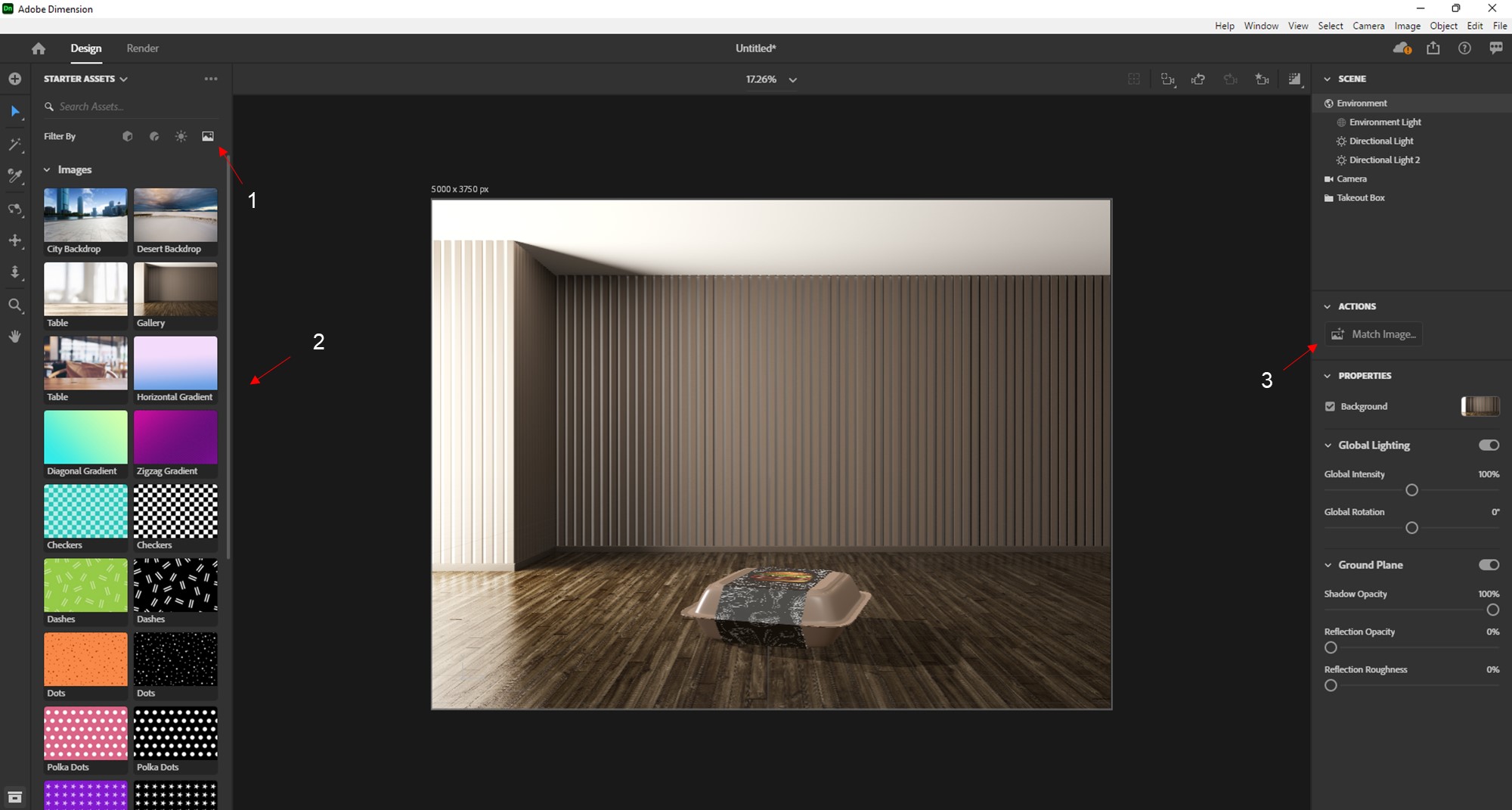The height and width of the screenshot is (810, 1512).
Task: Choose the Diagonal Gradient image
Action: coord(85,444)
